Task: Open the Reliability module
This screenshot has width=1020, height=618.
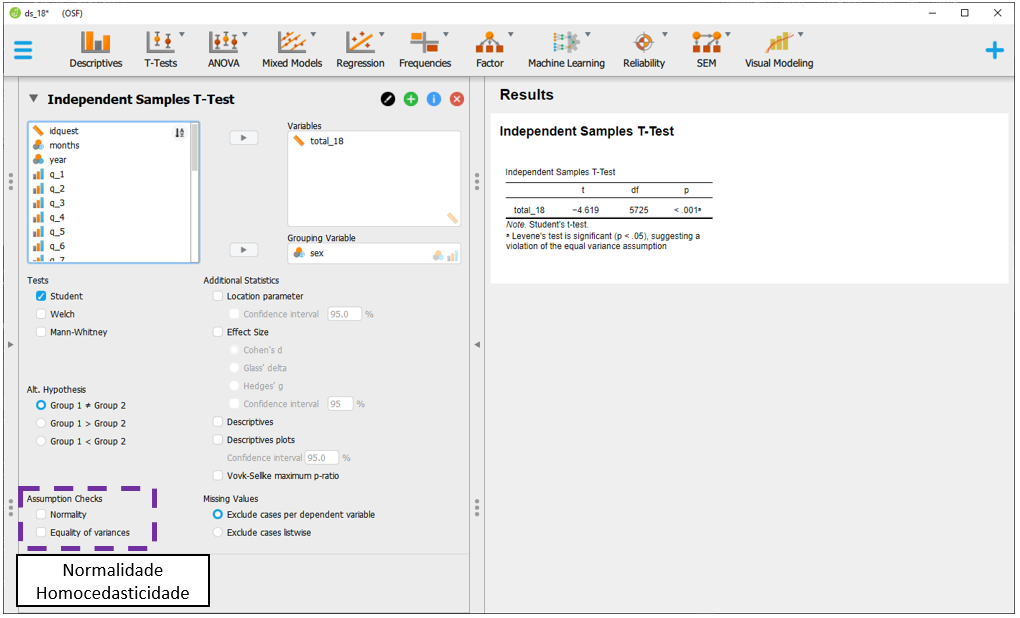Action: (643, 50)
